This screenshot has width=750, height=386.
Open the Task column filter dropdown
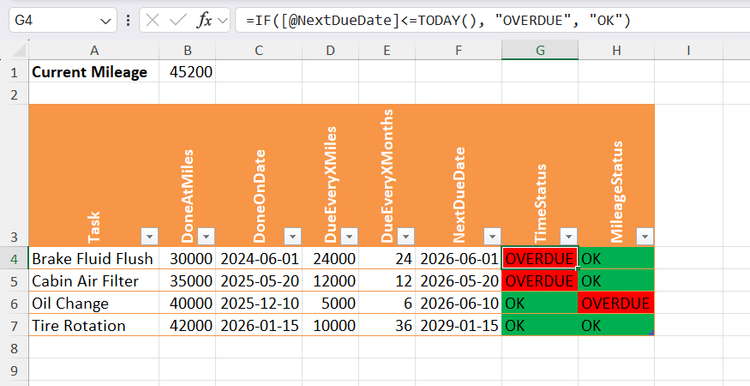150,236
